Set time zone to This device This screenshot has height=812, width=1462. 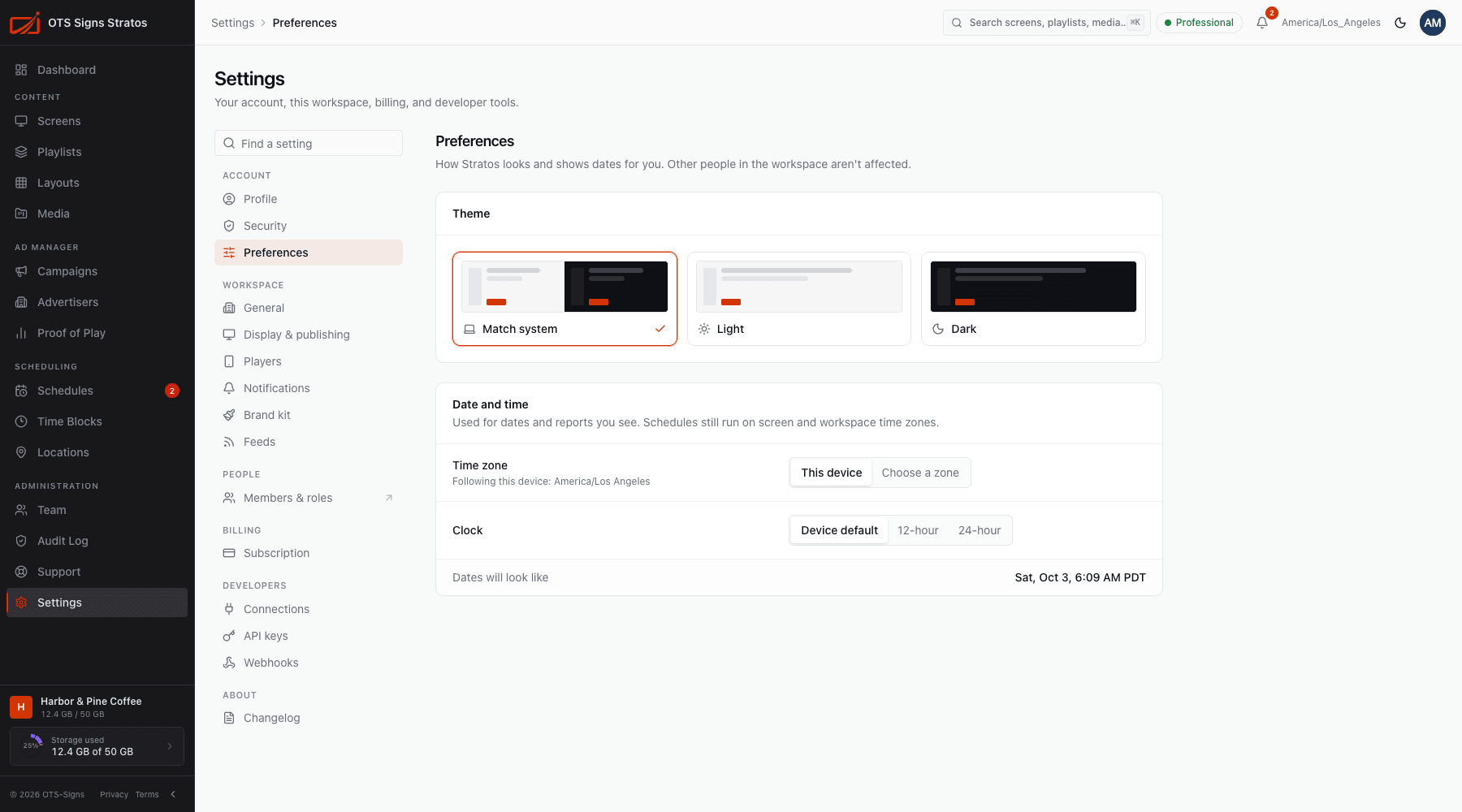[831, 473]
